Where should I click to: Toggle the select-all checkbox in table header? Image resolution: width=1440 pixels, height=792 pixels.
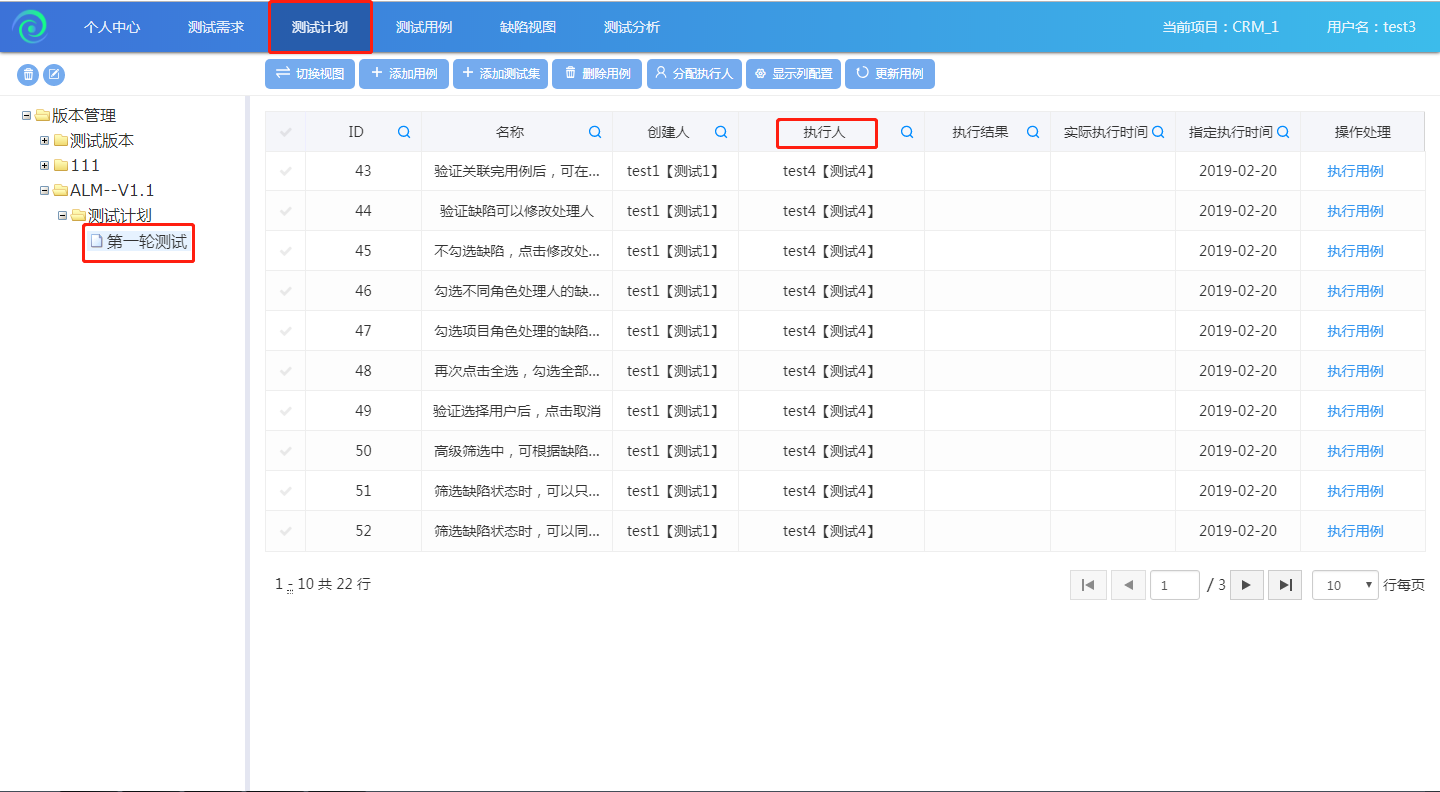tap(286, 132)
